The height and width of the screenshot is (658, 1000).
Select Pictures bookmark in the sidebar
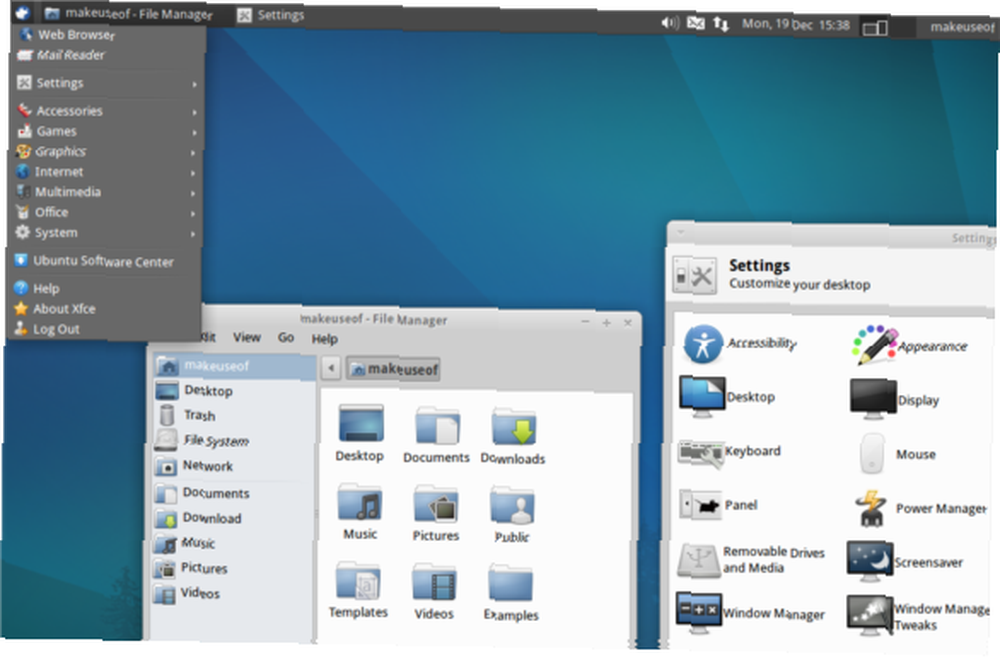[x=231, y=568]
